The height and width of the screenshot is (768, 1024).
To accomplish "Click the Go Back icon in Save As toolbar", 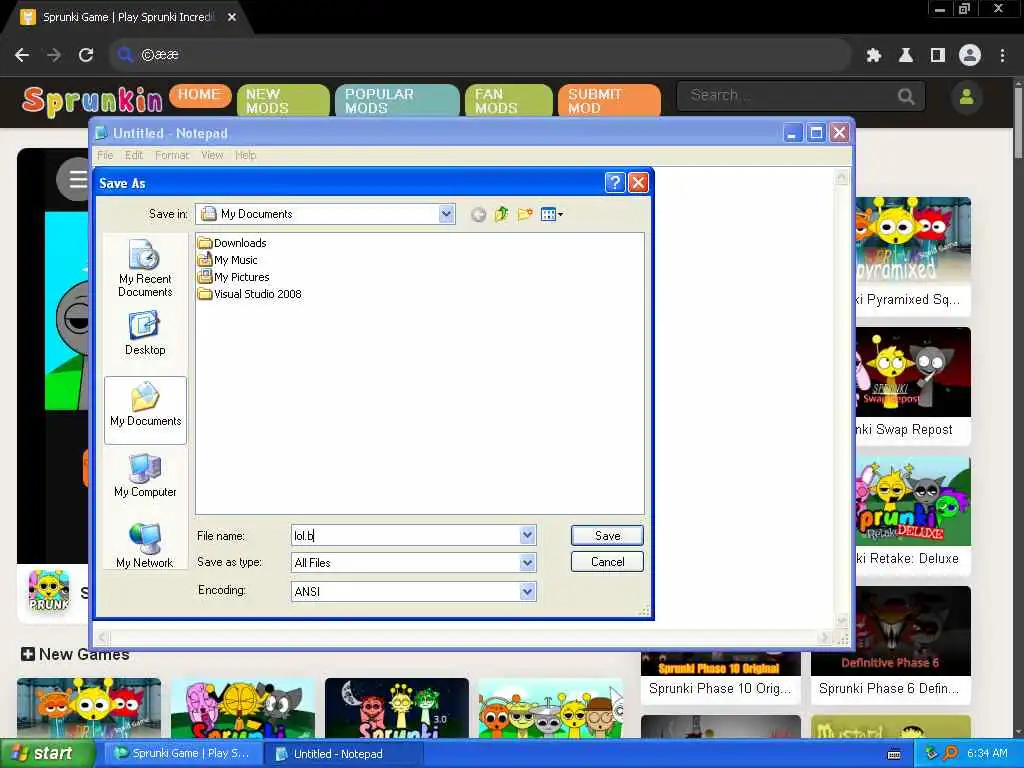I will pos(478,214).
